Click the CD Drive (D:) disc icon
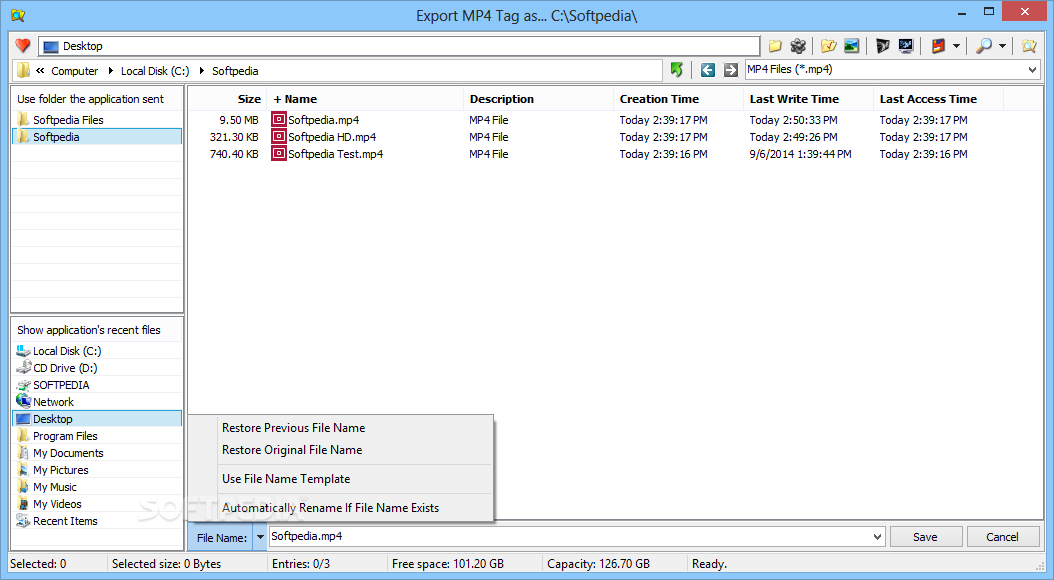 [x=24, y=368]
